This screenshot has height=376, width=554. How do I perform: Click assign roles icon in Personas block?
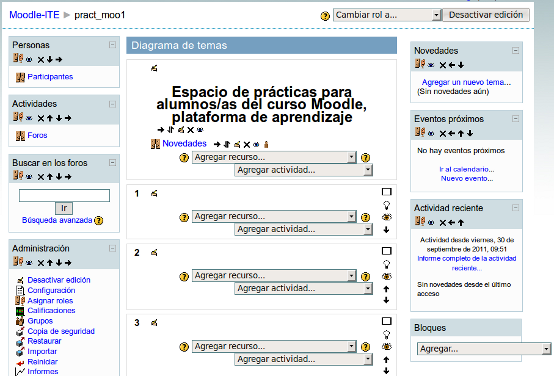tap(18, 58)
